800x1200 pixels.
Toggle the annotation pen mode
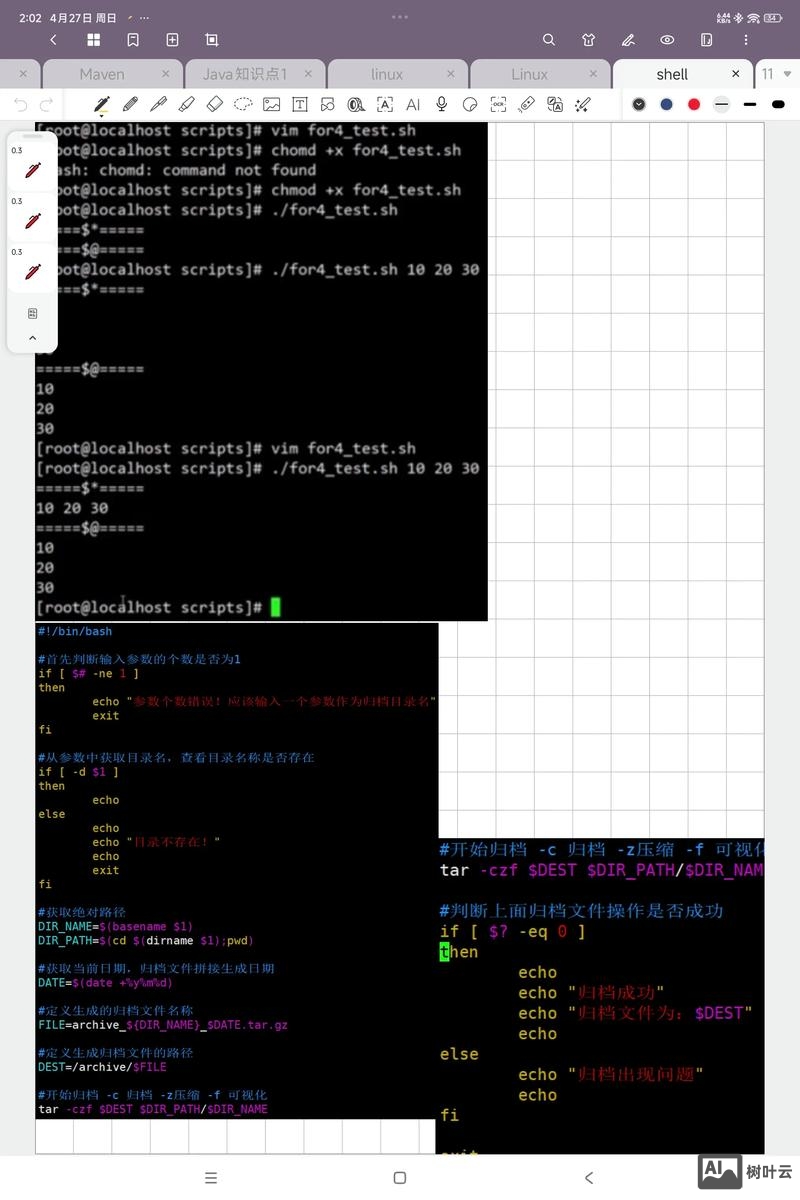[x=628, y=40]
